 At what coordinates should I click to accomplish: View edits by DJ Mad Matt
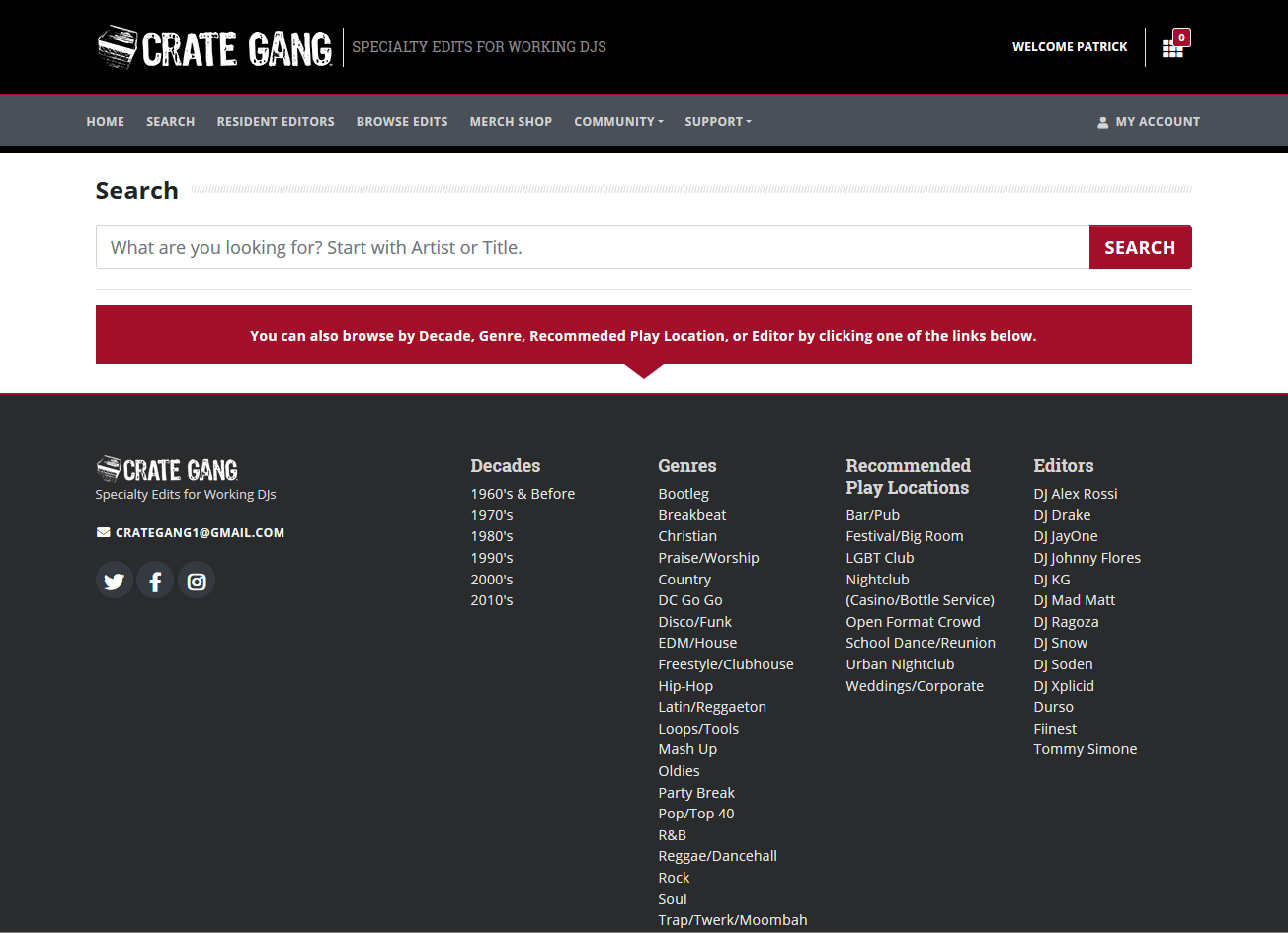(1075, 600)
